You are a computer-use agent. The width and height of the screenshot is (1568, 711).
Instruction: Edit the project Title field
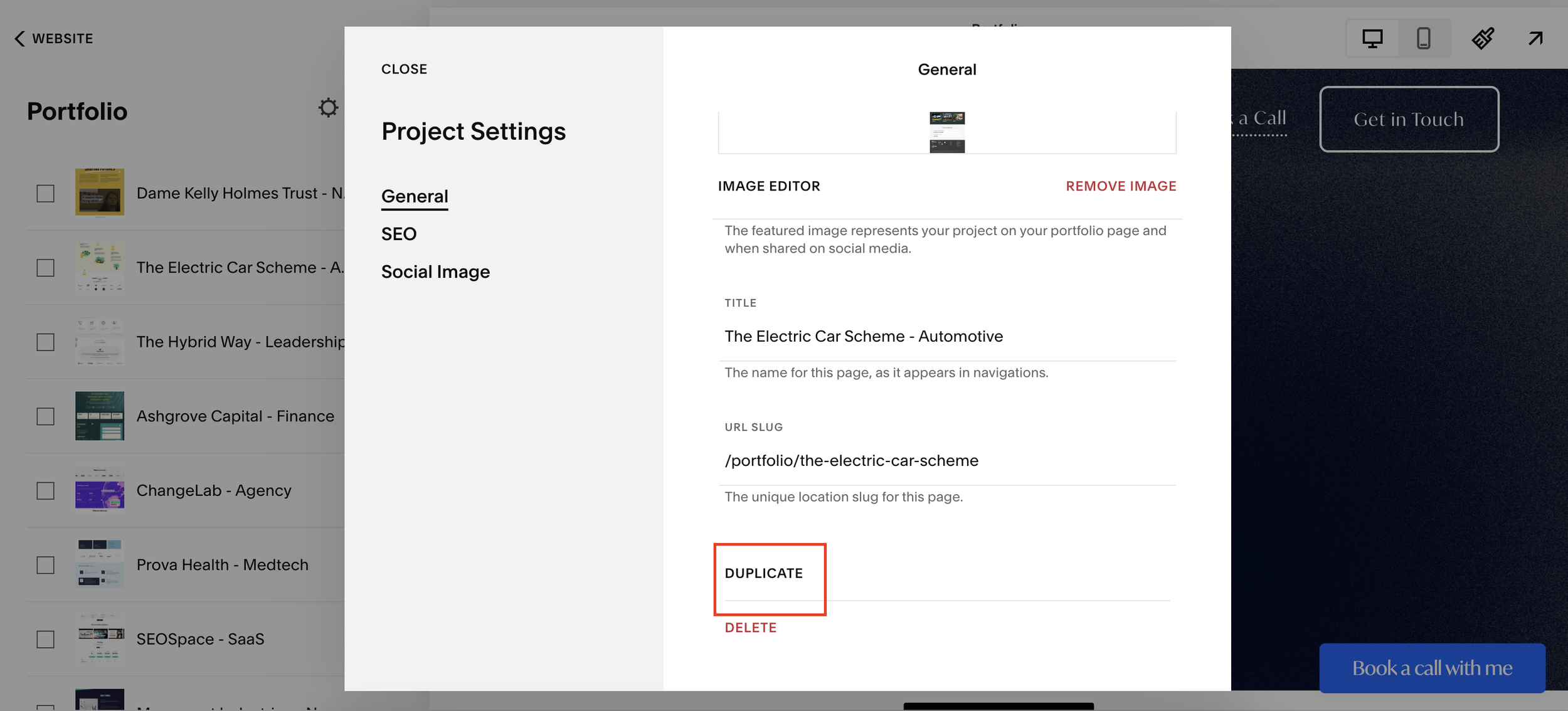[x=947, y=337]
